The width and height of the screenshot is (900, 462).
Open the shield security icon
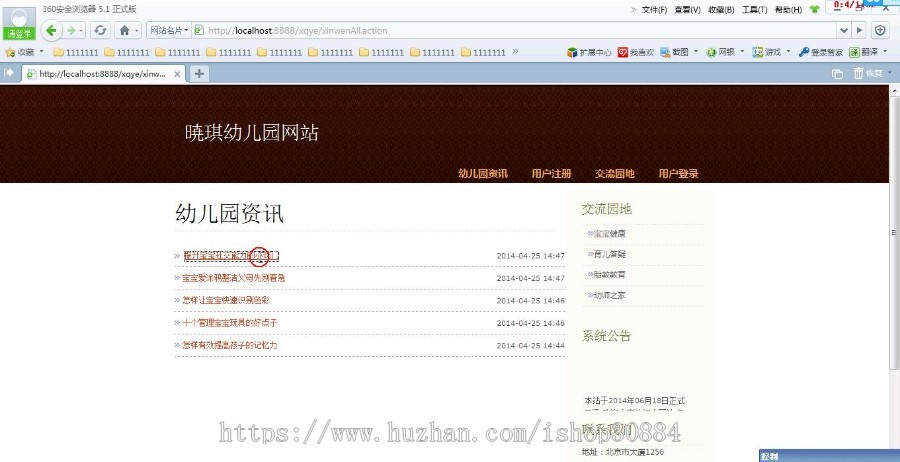tap(880, 30)
